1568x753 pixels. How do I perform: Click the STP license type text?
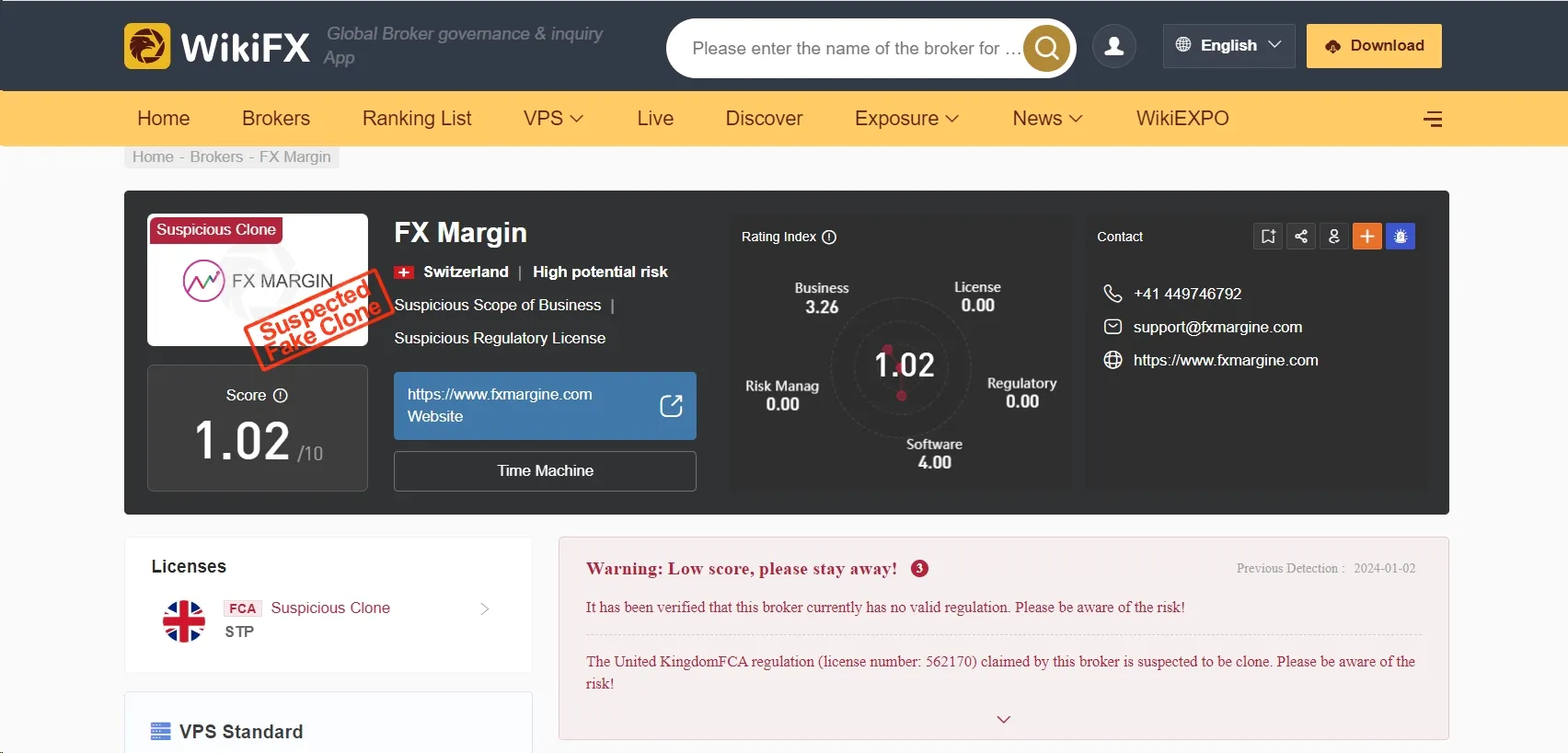point(239,631)
